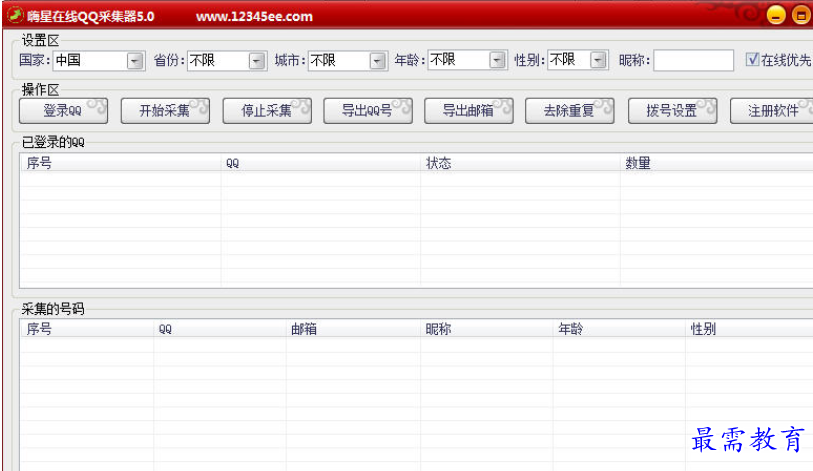Screen dimensions: 813x471
Task: Click the green app logo in title bar
Action: tap(15, 15)
